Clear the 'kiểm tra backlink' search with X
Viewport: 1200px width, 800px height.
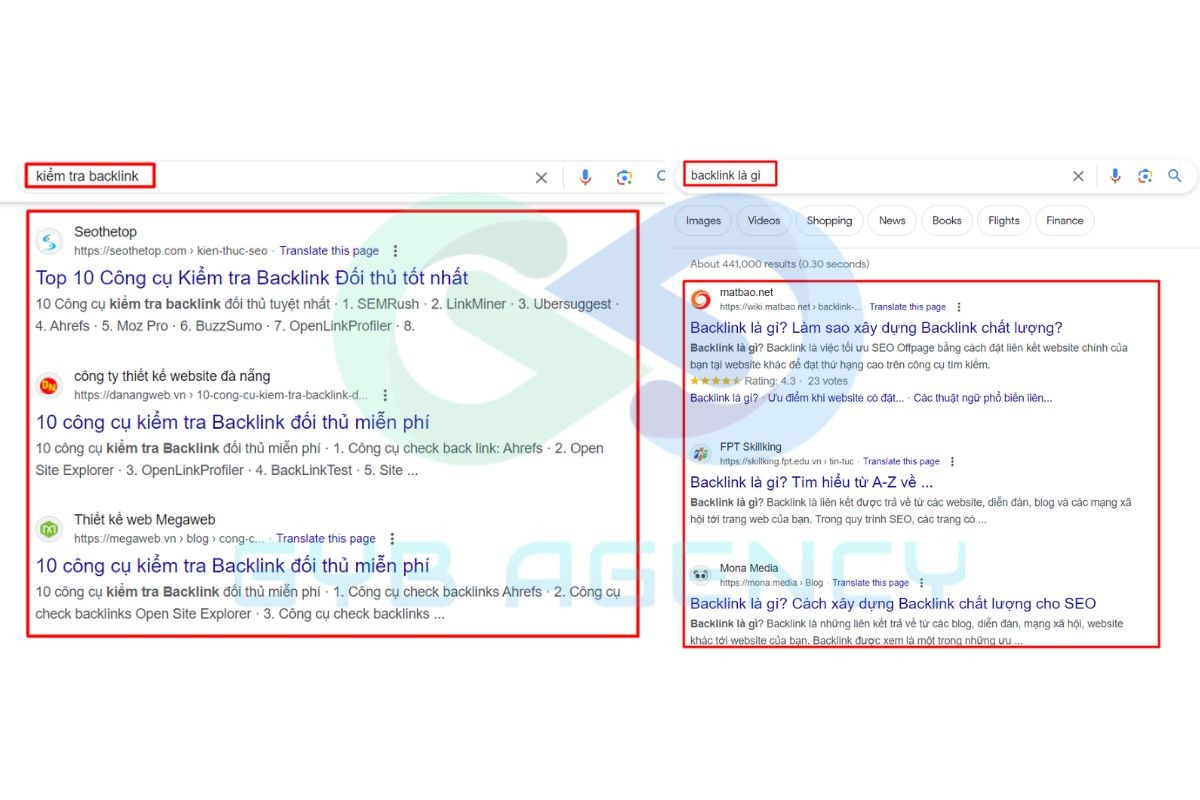[541, 177]
